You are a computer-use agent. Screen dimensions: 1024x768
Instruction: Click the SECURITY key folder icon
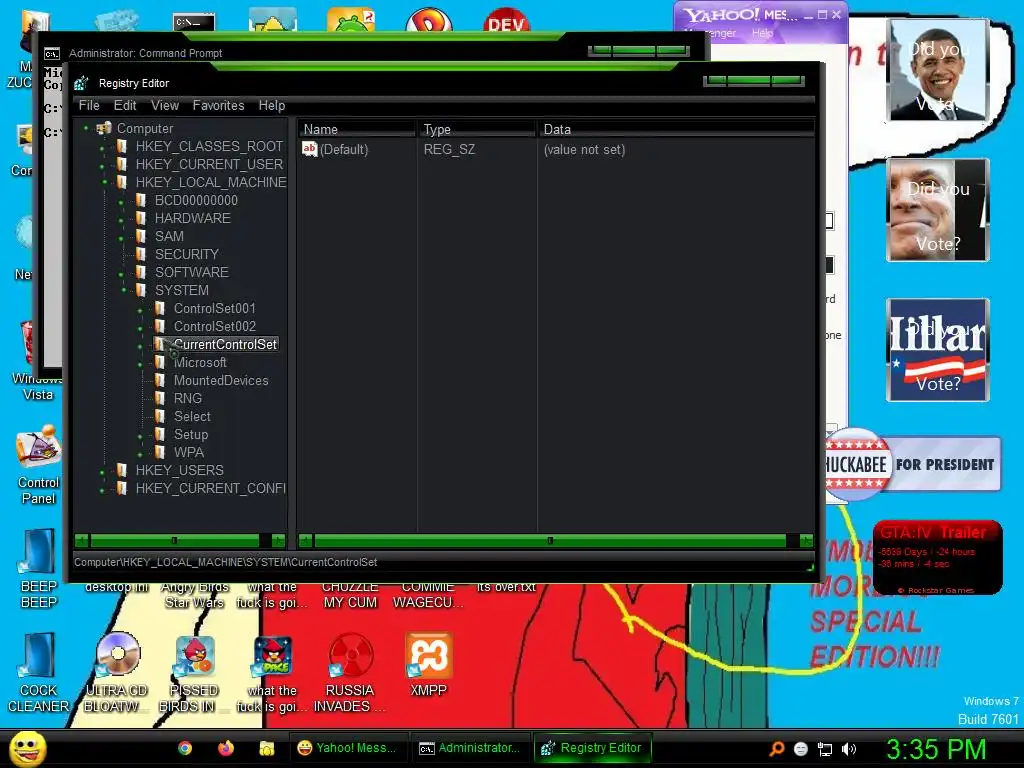click(141, 254)
